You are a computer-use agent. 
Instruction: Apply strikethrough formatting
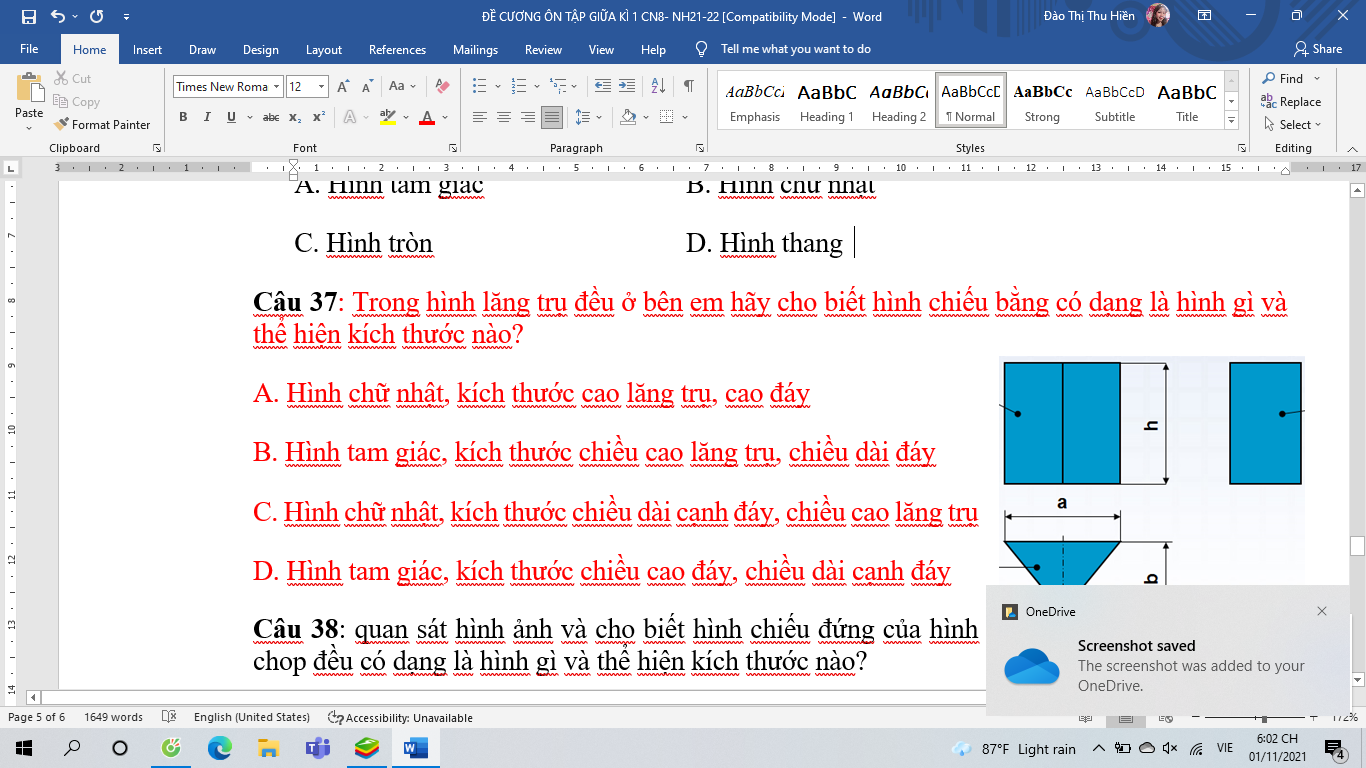[270, 117]
